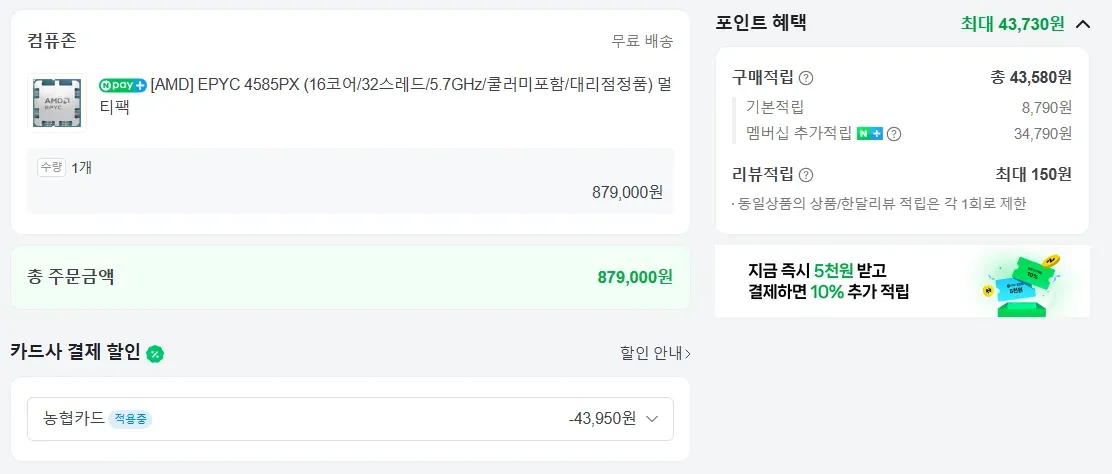Screen dimensions: 1112x474
Task: Click the Npay+ badge icon
Action: 123,85
